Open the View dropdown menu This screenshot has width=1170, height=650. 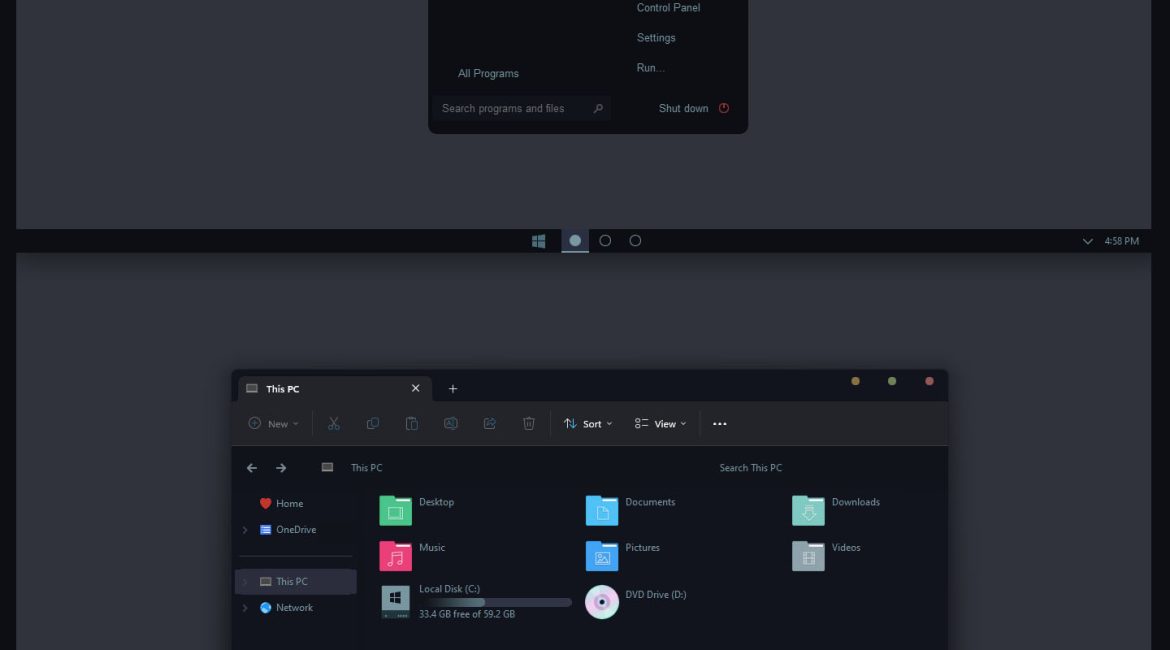(660, 424)
